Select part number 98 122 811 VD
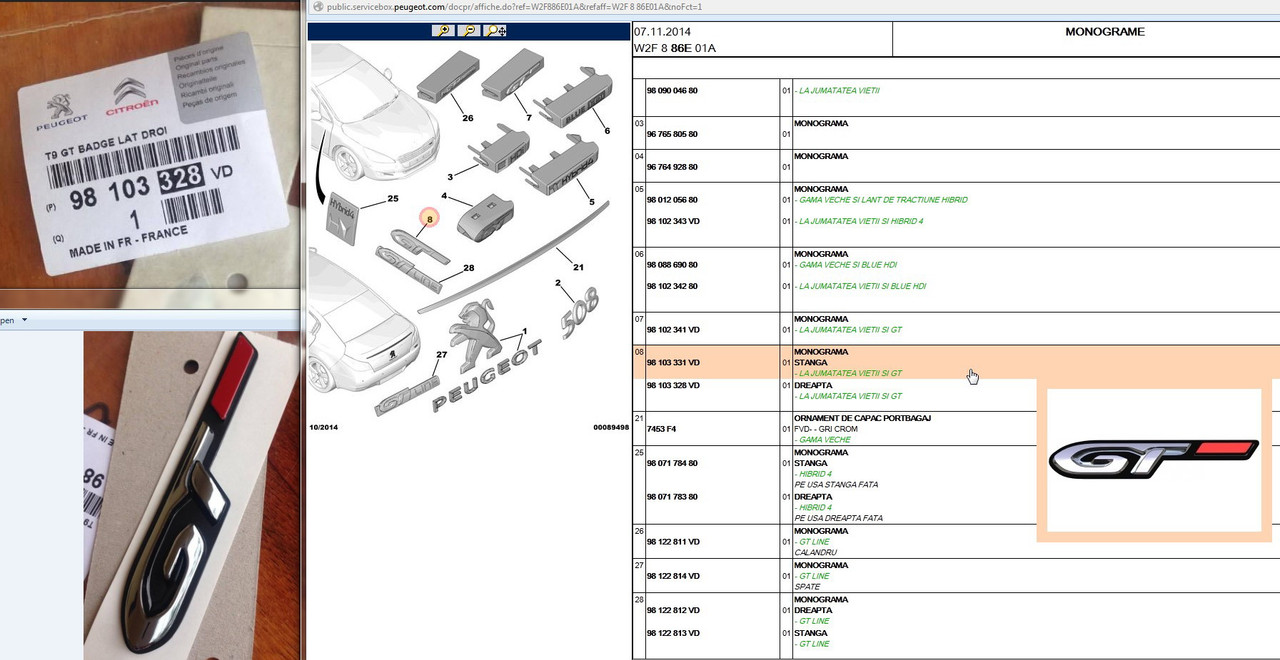 [x=673, y=542]
